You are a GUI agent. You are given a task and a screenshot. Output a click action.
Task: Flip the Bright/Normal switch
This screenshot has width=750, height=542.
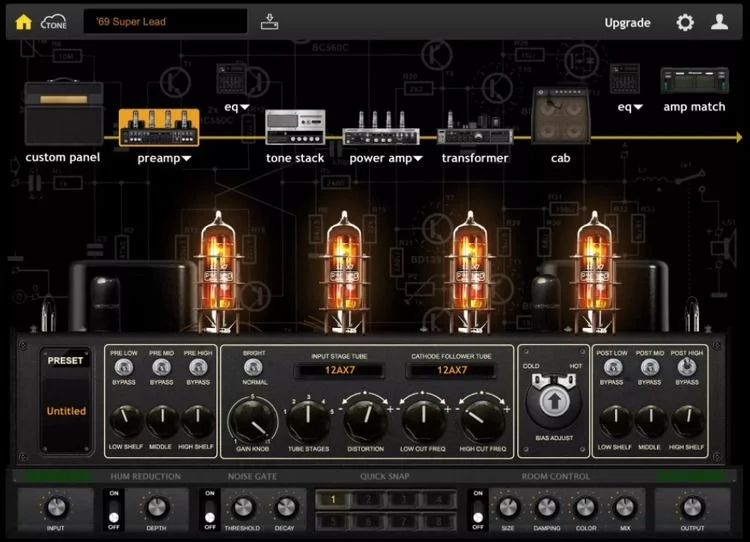254,367
